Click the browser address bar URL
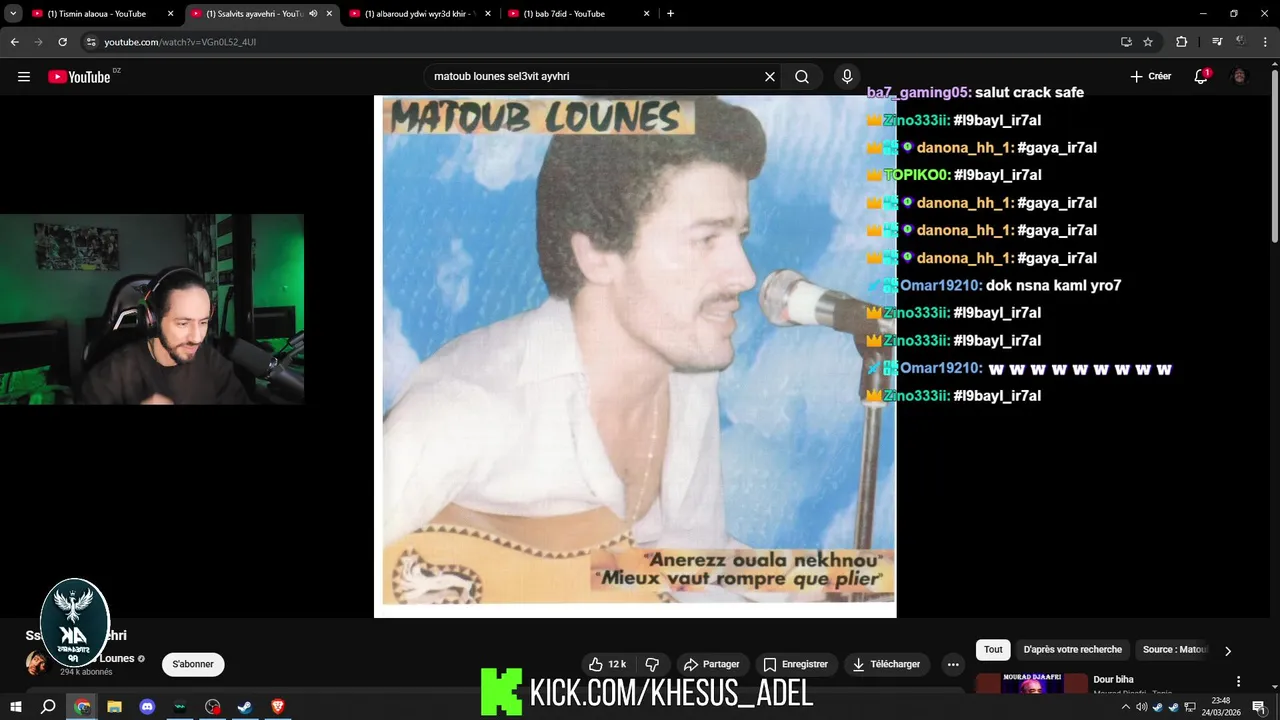 [x=180, y=42]
